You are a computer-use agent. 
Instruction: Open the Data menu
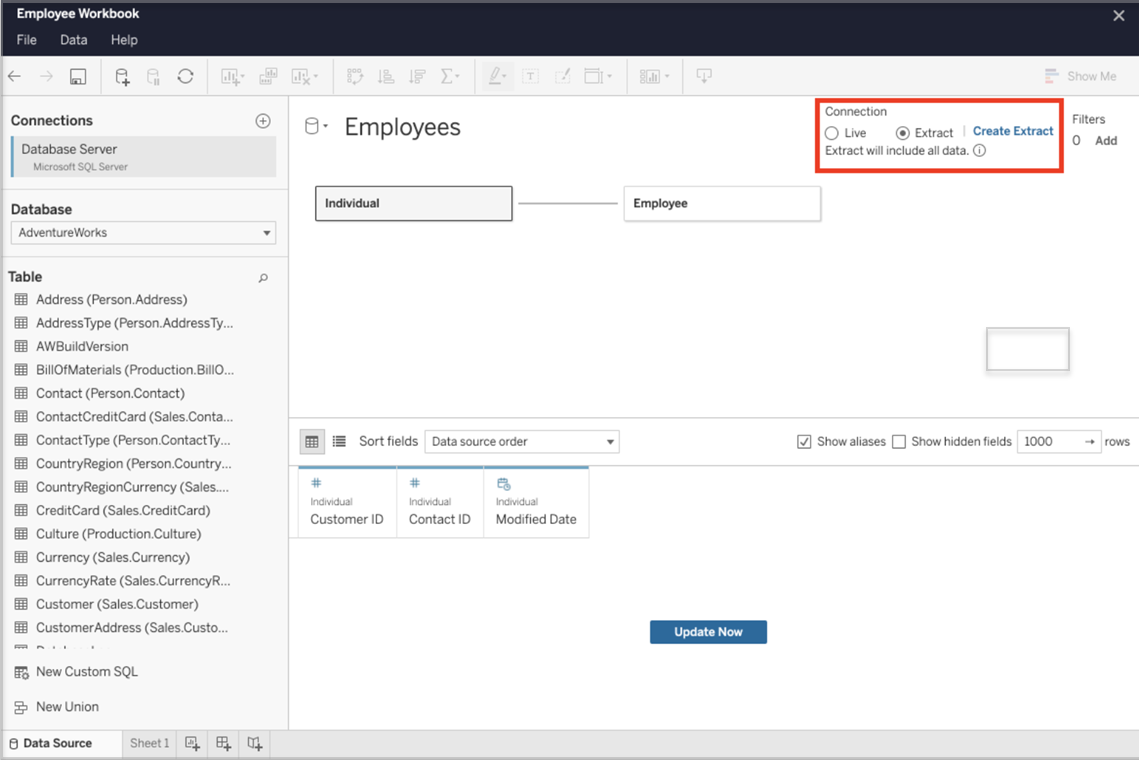[73, 40]
